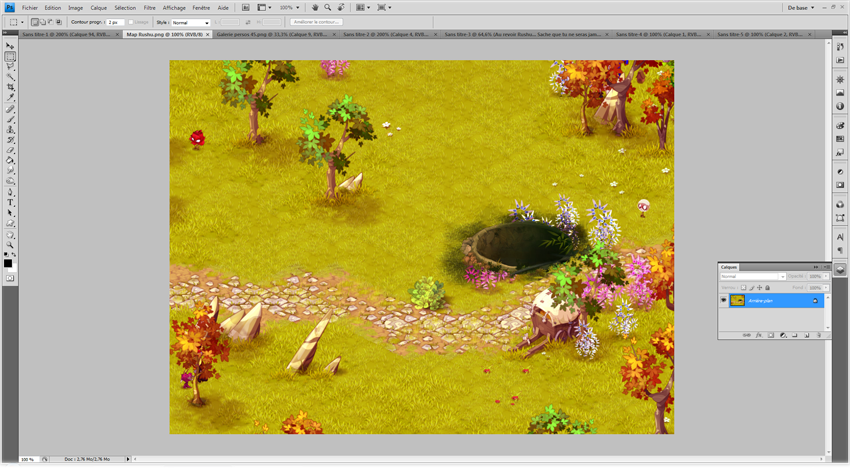This screenshot has width=850, height=468.
Task: Swap foreground and background colors
Action: click(14, 254)
